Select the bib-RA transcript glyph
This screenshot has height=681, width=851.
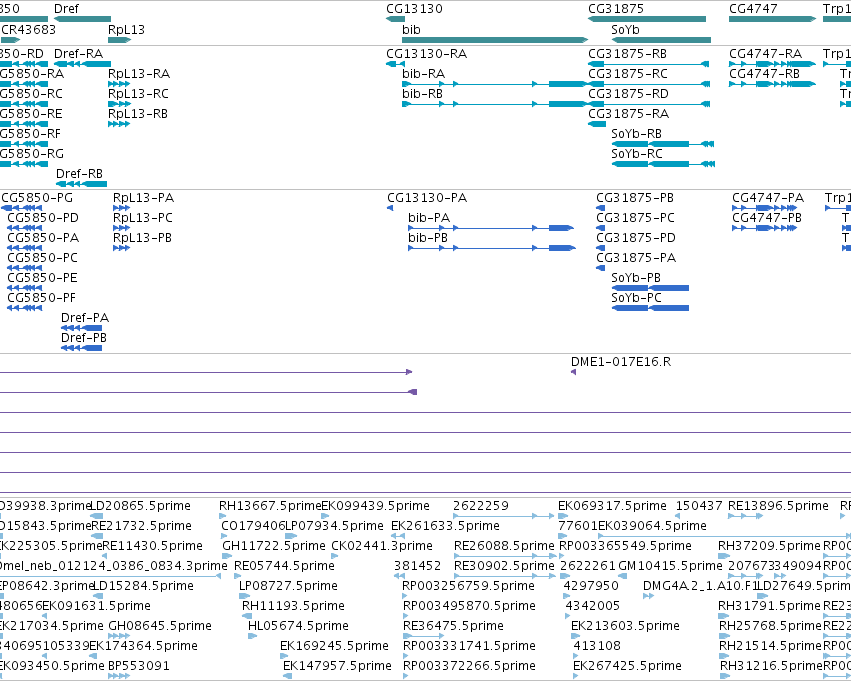pos(494,84)
